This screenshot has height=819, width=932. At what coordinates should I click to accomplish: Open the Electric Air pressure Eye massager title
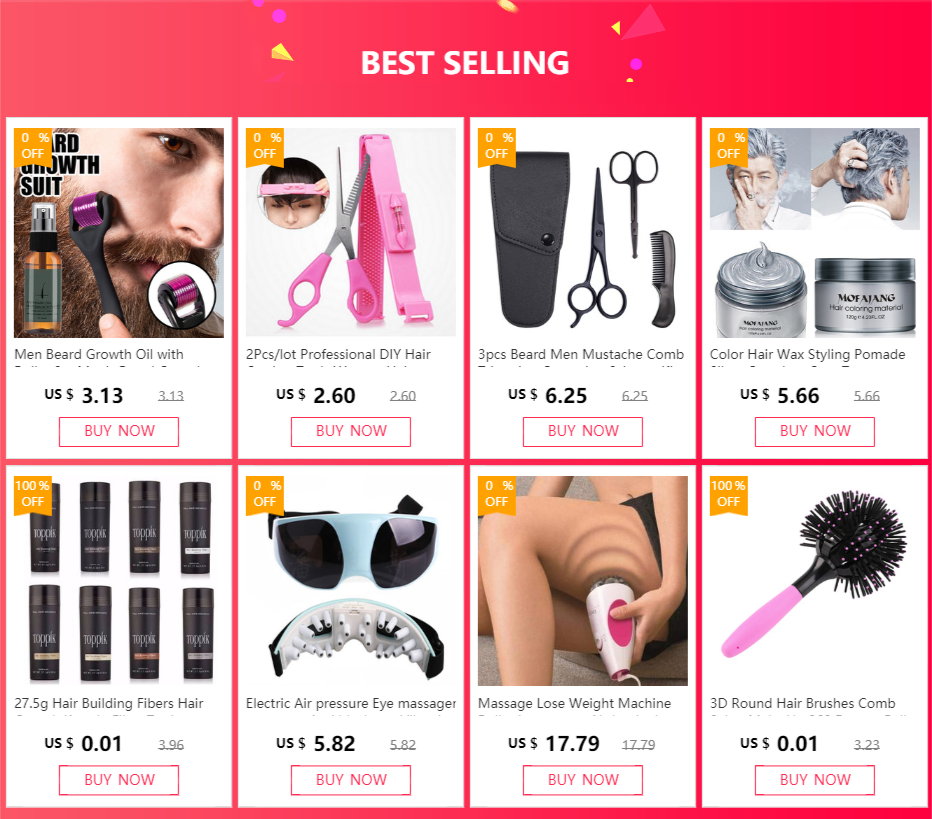351,704
